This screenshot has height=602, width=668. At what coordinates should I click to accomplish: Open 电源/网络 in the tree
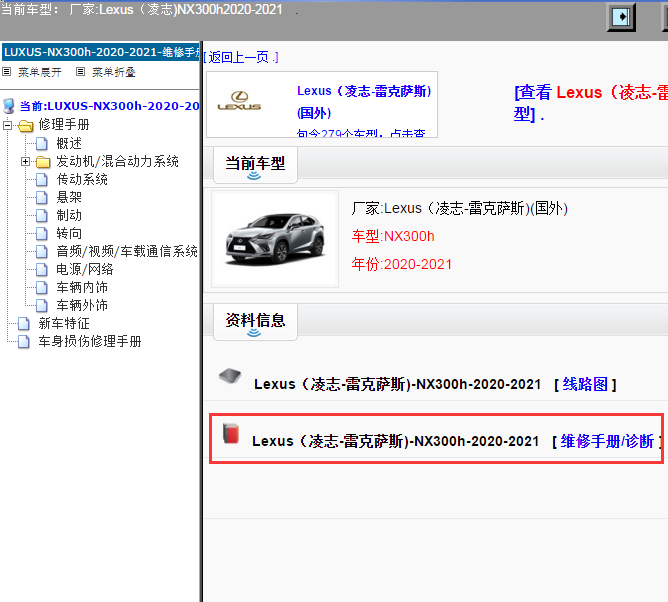[x=85, y=269]
